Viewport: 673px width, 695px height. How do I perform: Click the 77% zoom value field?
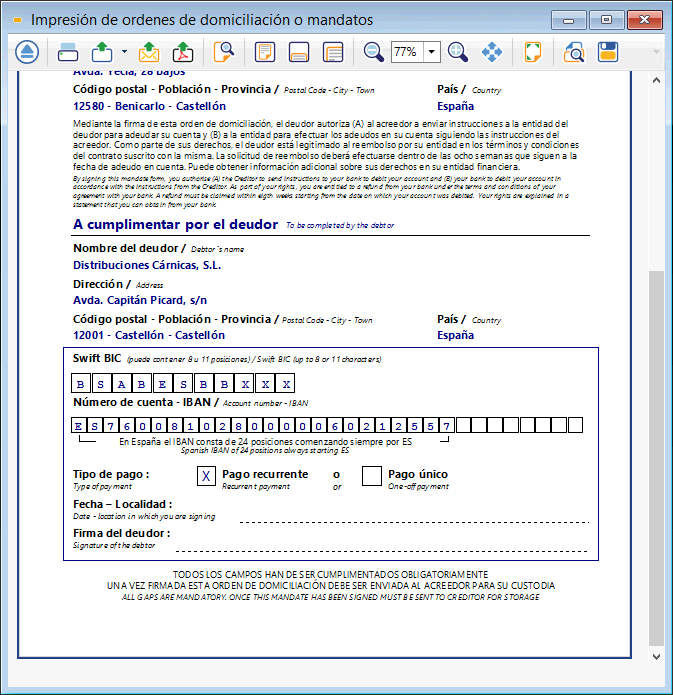point(407,52)
